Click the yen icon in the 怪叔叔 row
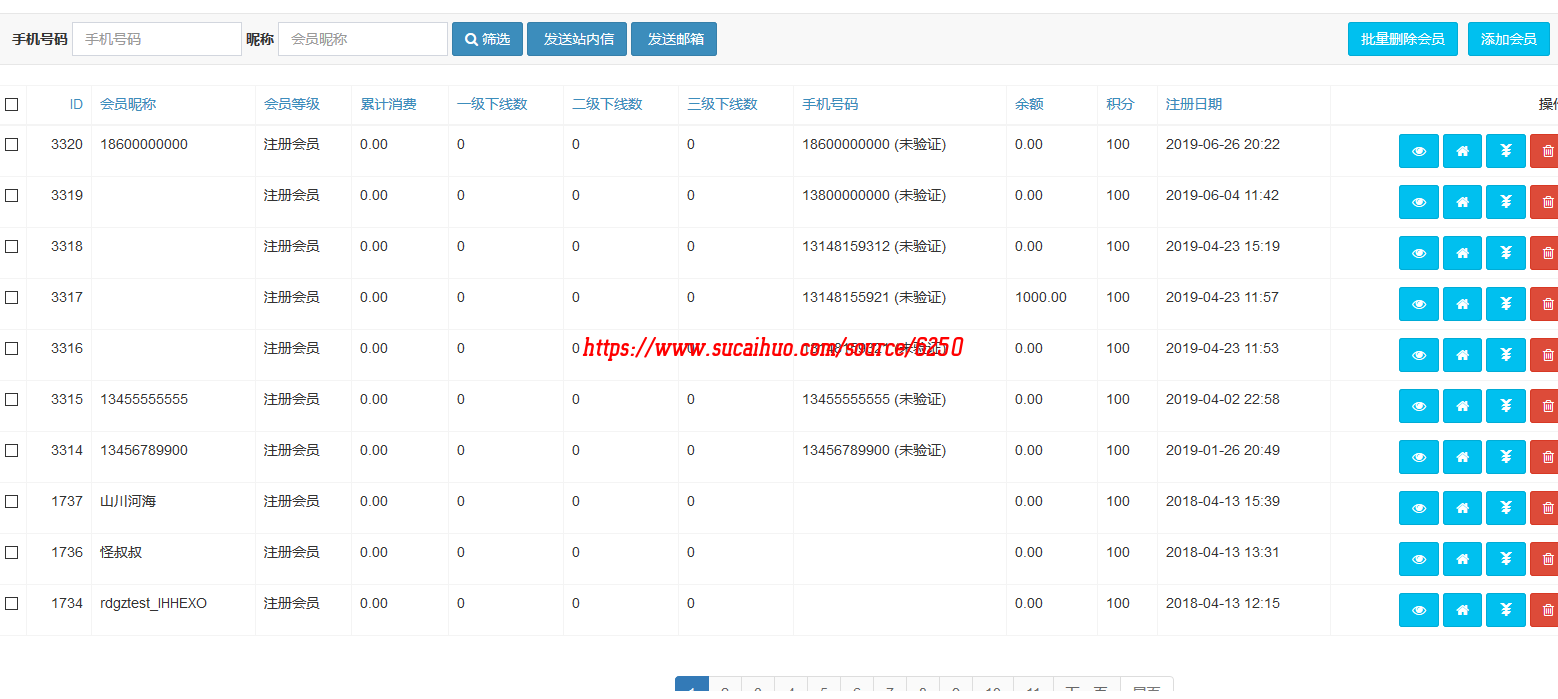Viewport: 1558px width, 699px height. (1505, 559)
